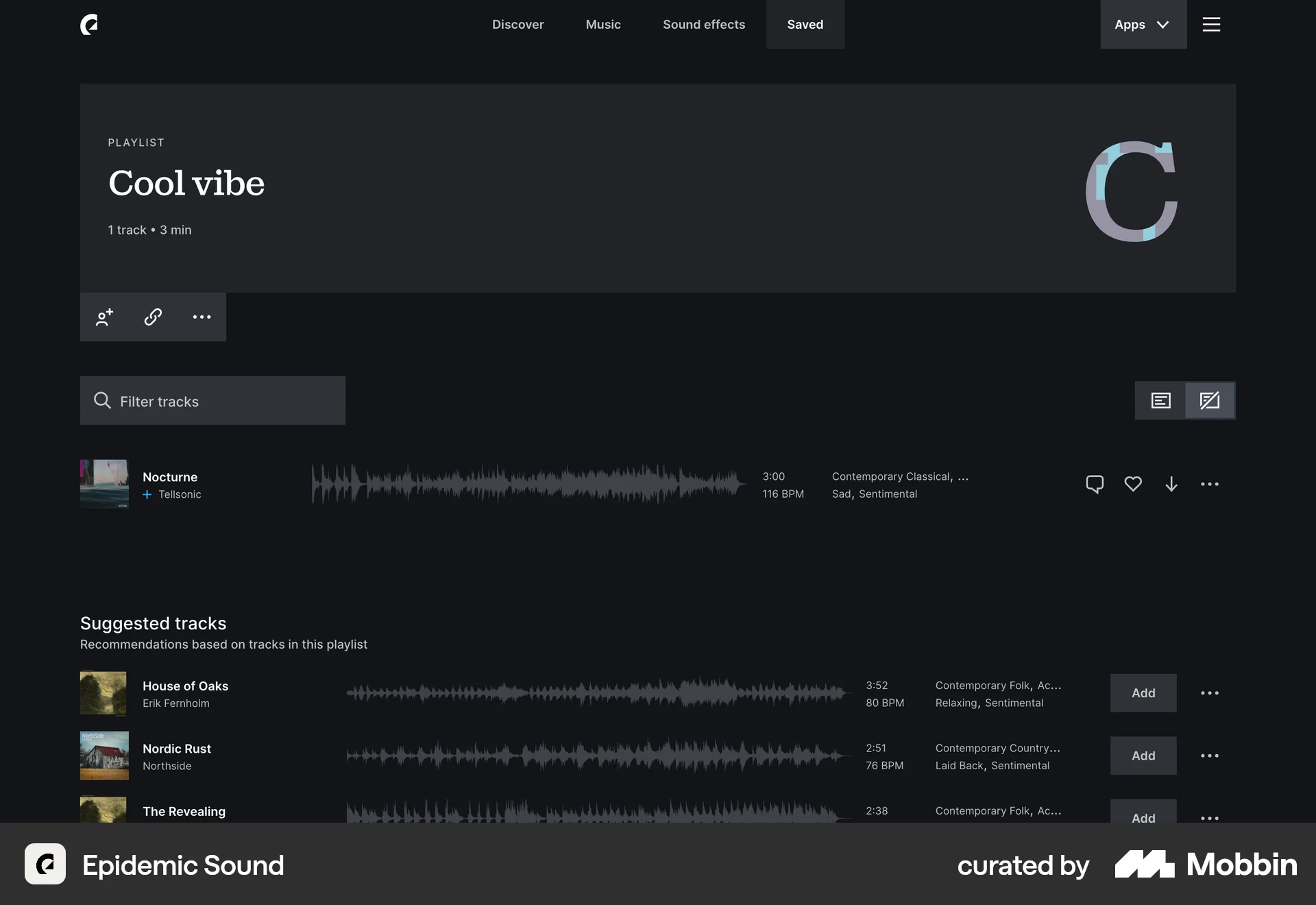Enable compact view without descriptions

[x=1210, y=400]
